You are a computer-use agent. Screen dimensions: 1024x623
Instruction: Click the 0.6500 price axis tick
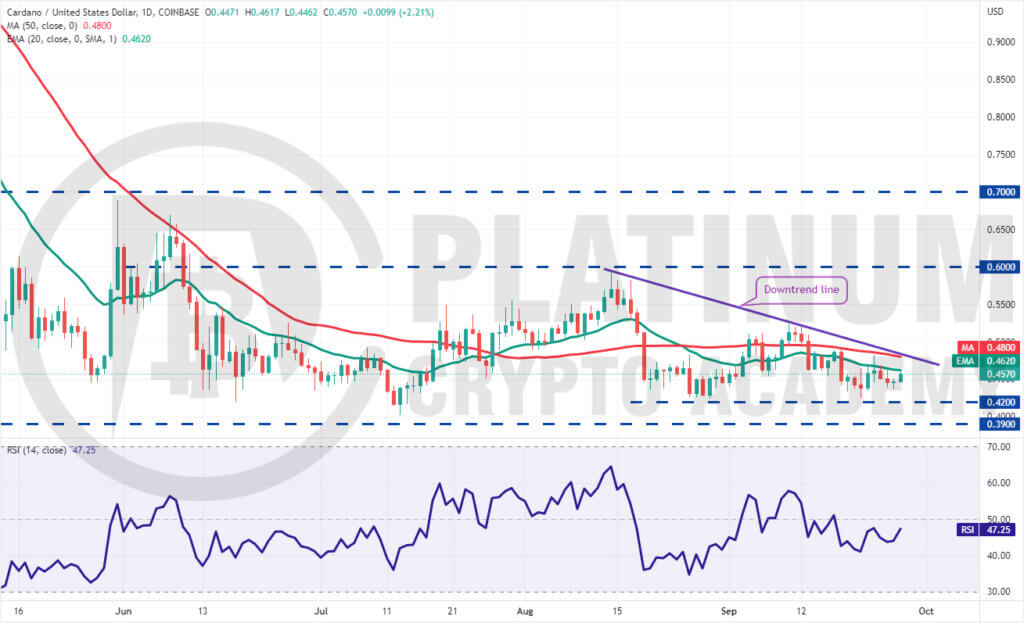(x=1000, y=229)
